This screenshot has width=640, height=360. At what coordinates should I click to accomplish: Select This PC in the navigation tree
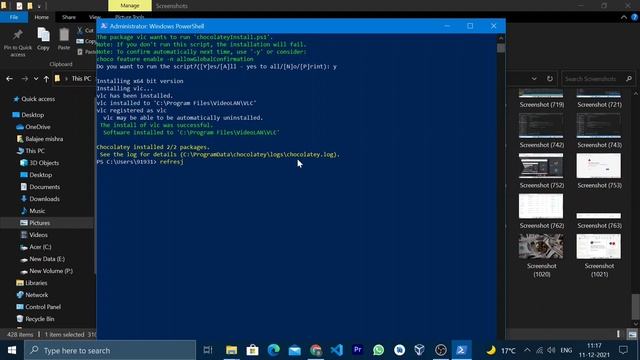tap(35, 151)
